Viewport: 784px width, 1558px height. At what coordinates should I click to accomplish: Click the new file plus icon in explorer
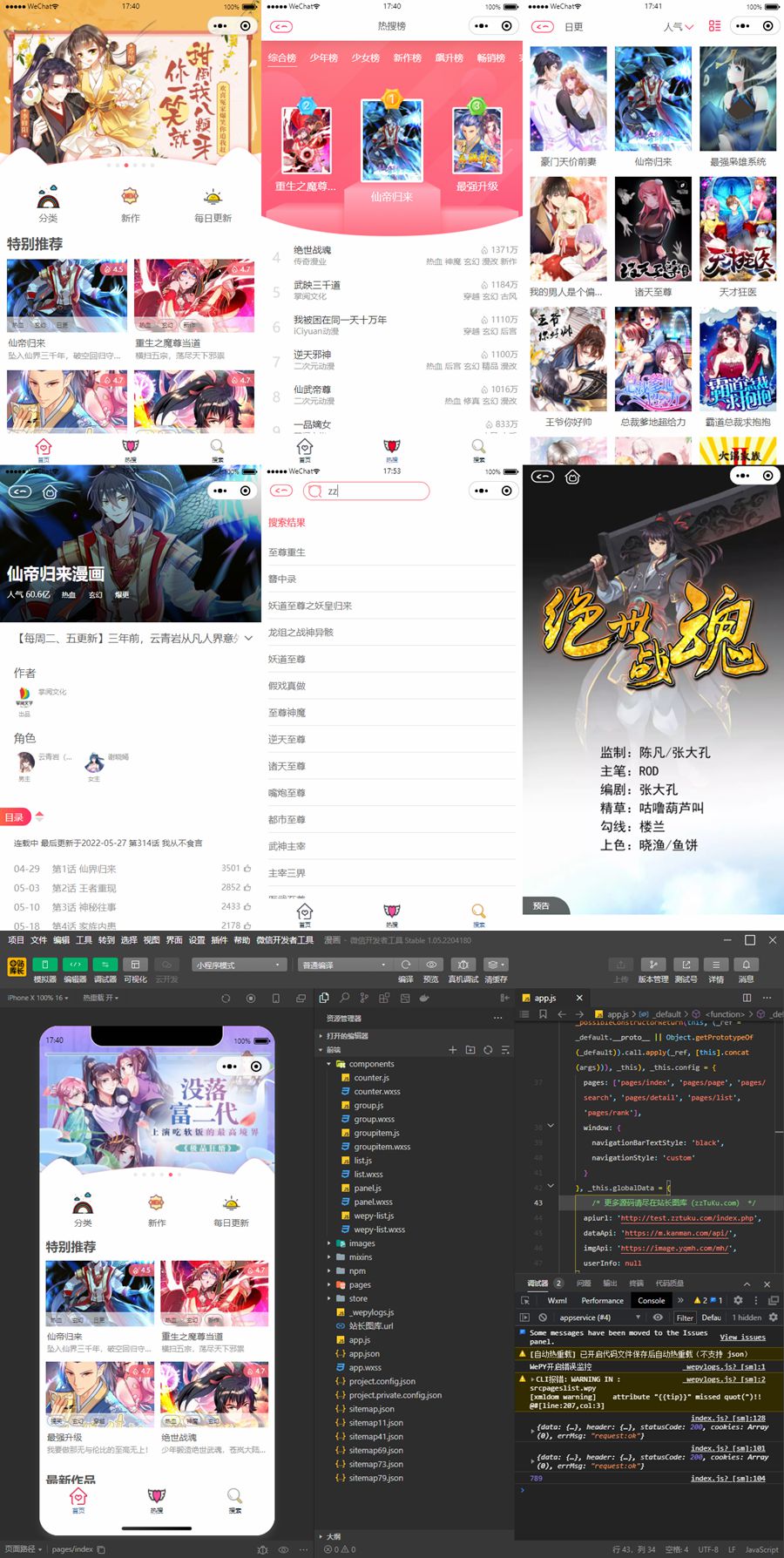452,1050
